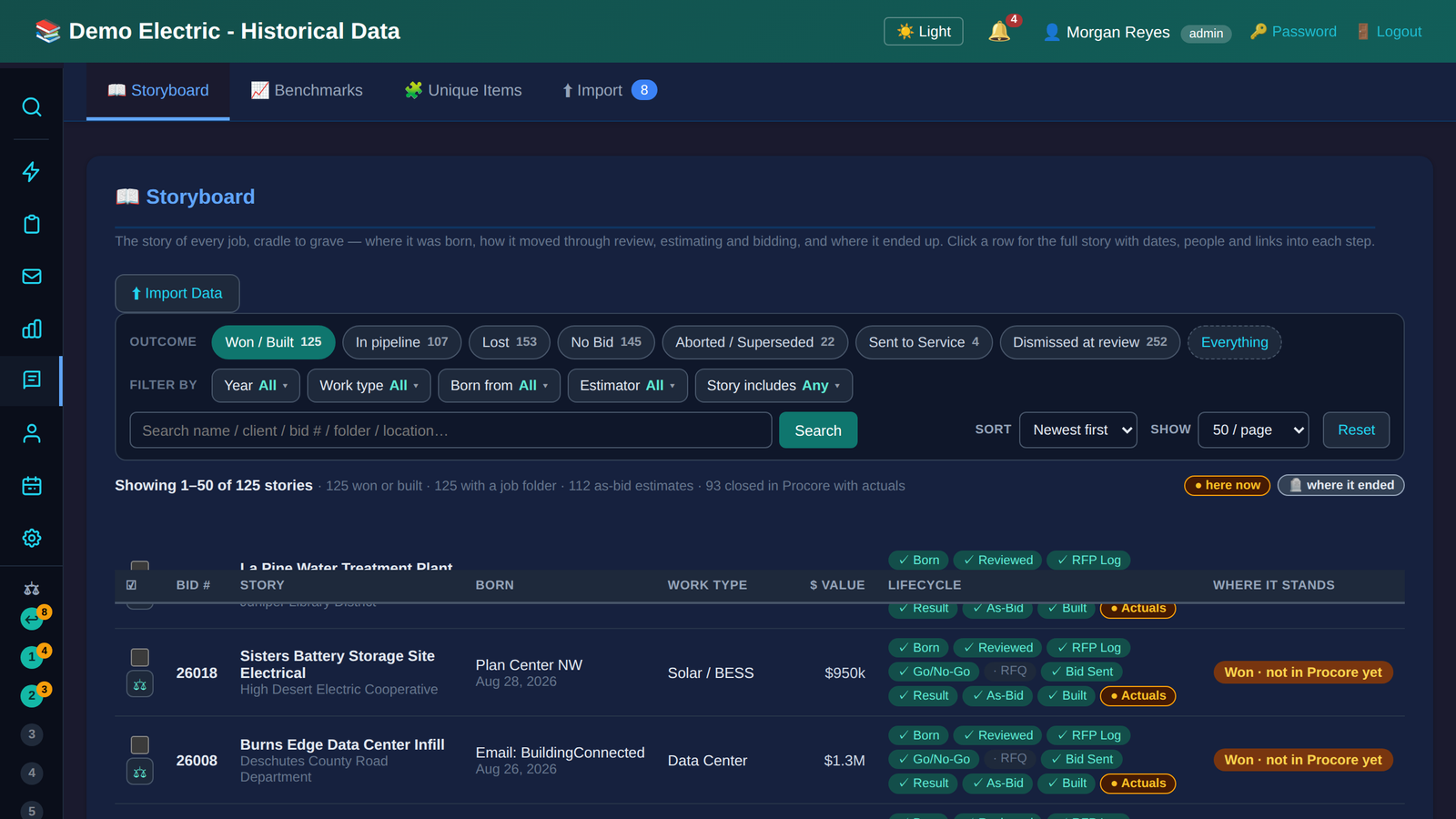
Task: Click the search name / client input field
Action: 450,430
